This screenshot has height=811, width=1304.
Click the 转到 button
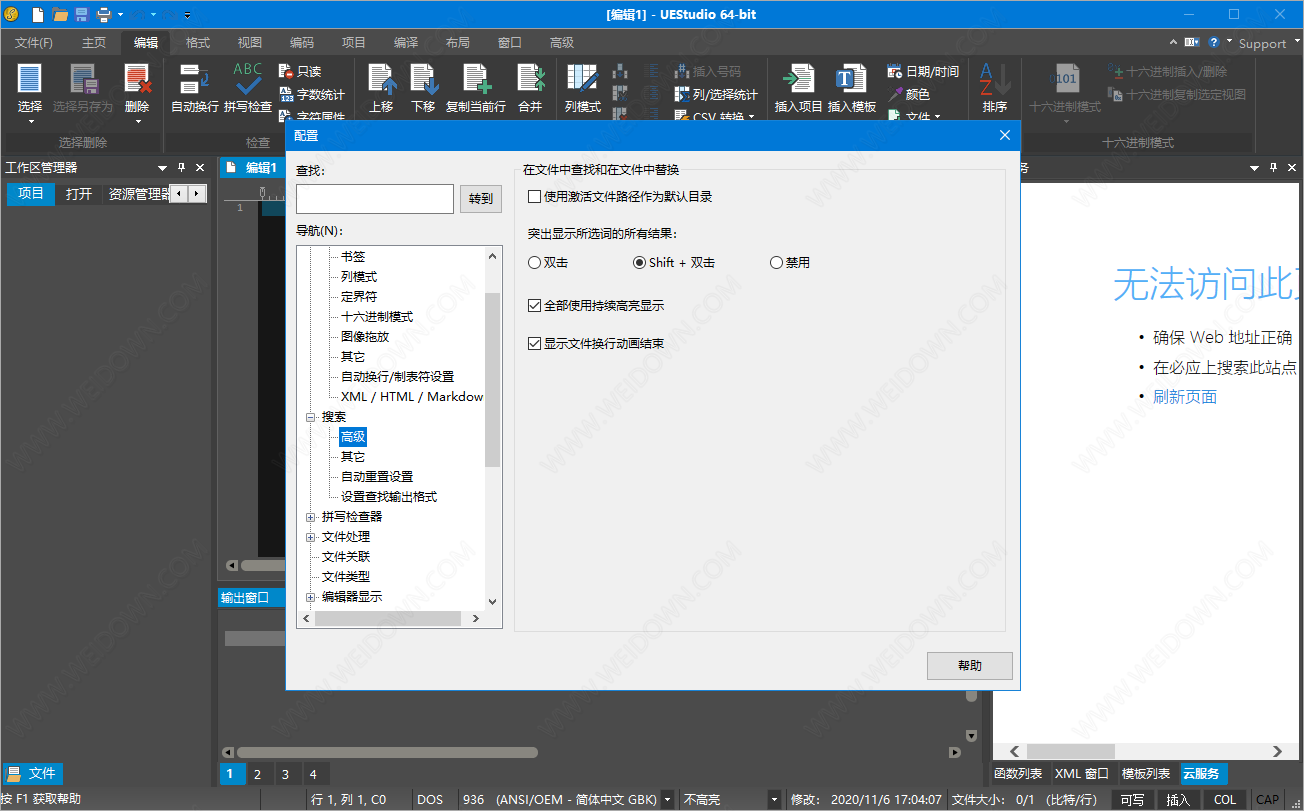pos(480,199)
